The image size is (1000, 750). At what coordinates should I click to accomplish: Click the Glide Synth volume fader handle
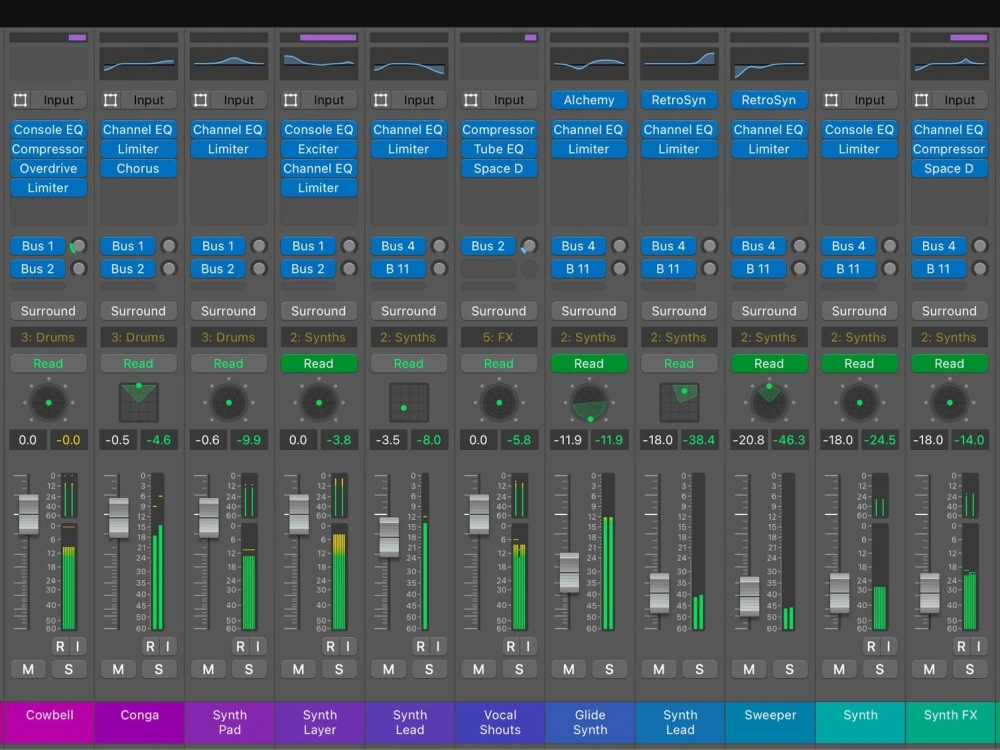(x=569, y=573)
